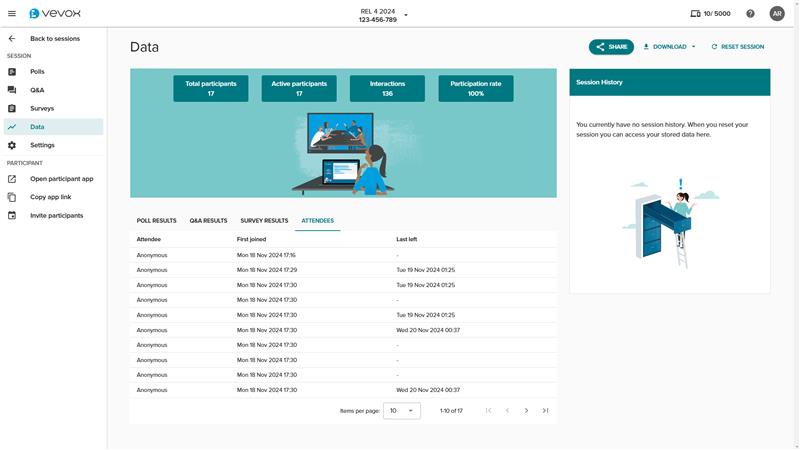This screenshot has height=450, width=800.
Task: Click the Interactions stat card
Action: coord(387,89)
